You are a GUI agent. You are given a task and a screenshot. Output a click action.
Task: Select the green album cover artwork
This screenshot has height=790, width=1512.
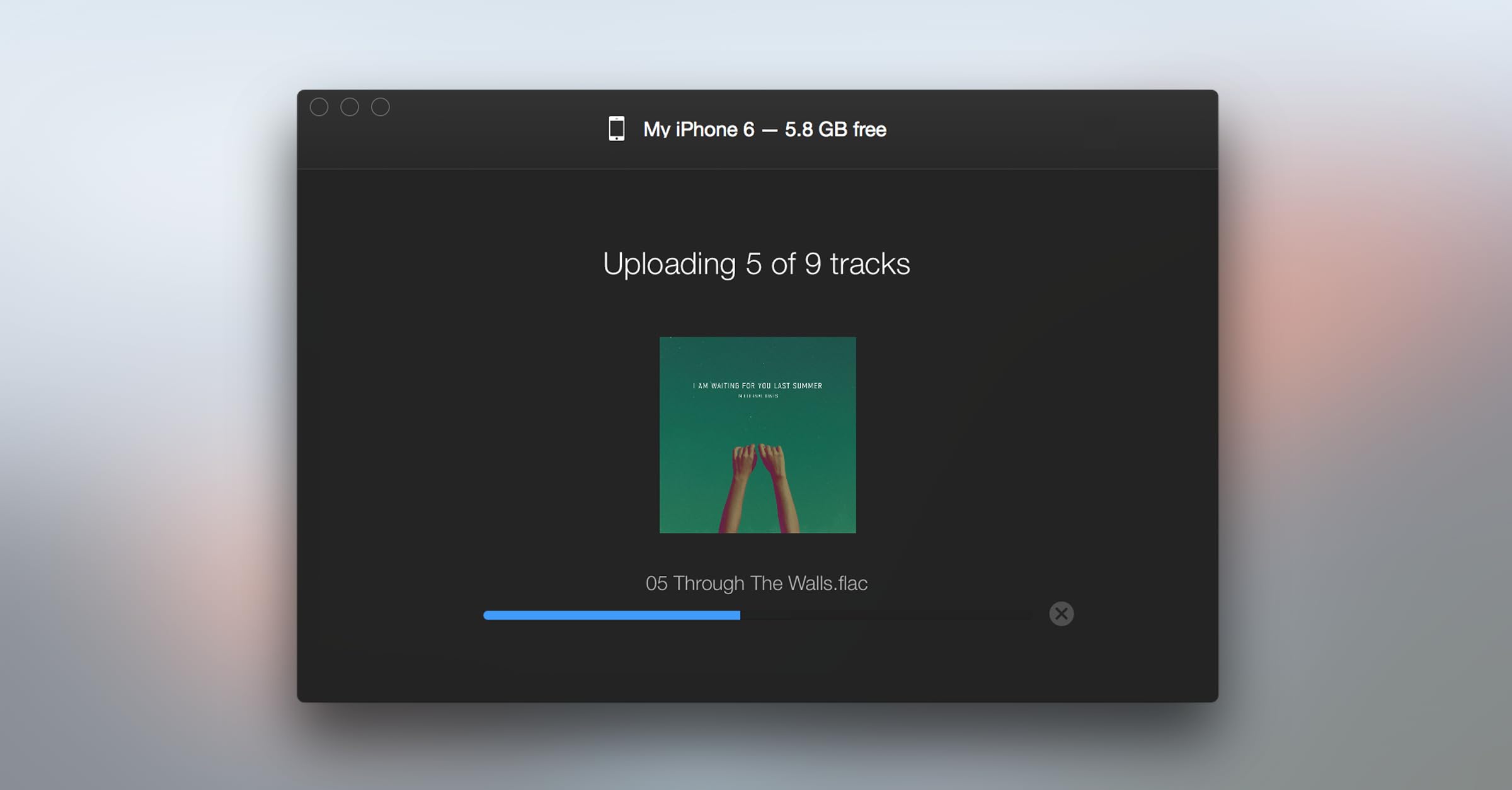click(x=758, y=435)
